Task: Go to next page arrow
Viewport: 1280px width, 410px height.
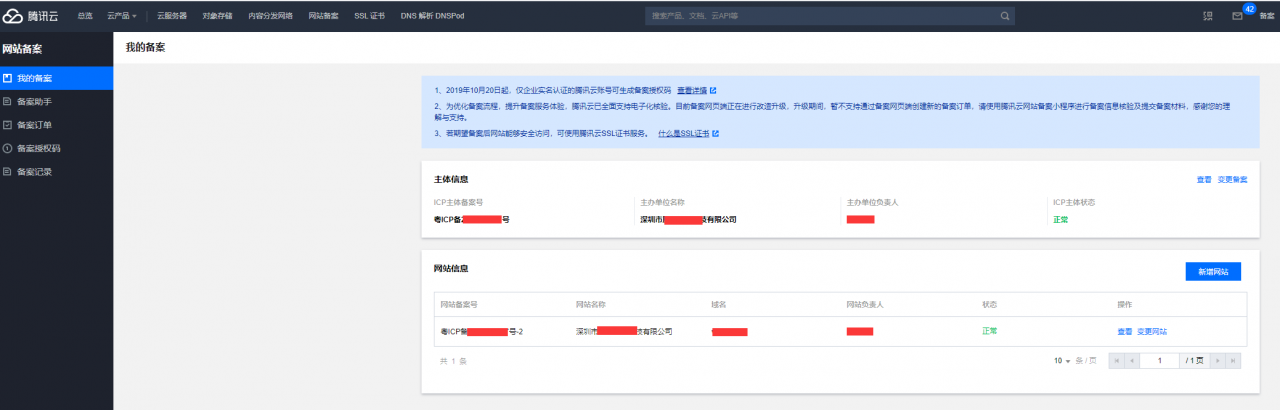Action: (1218, 360)
